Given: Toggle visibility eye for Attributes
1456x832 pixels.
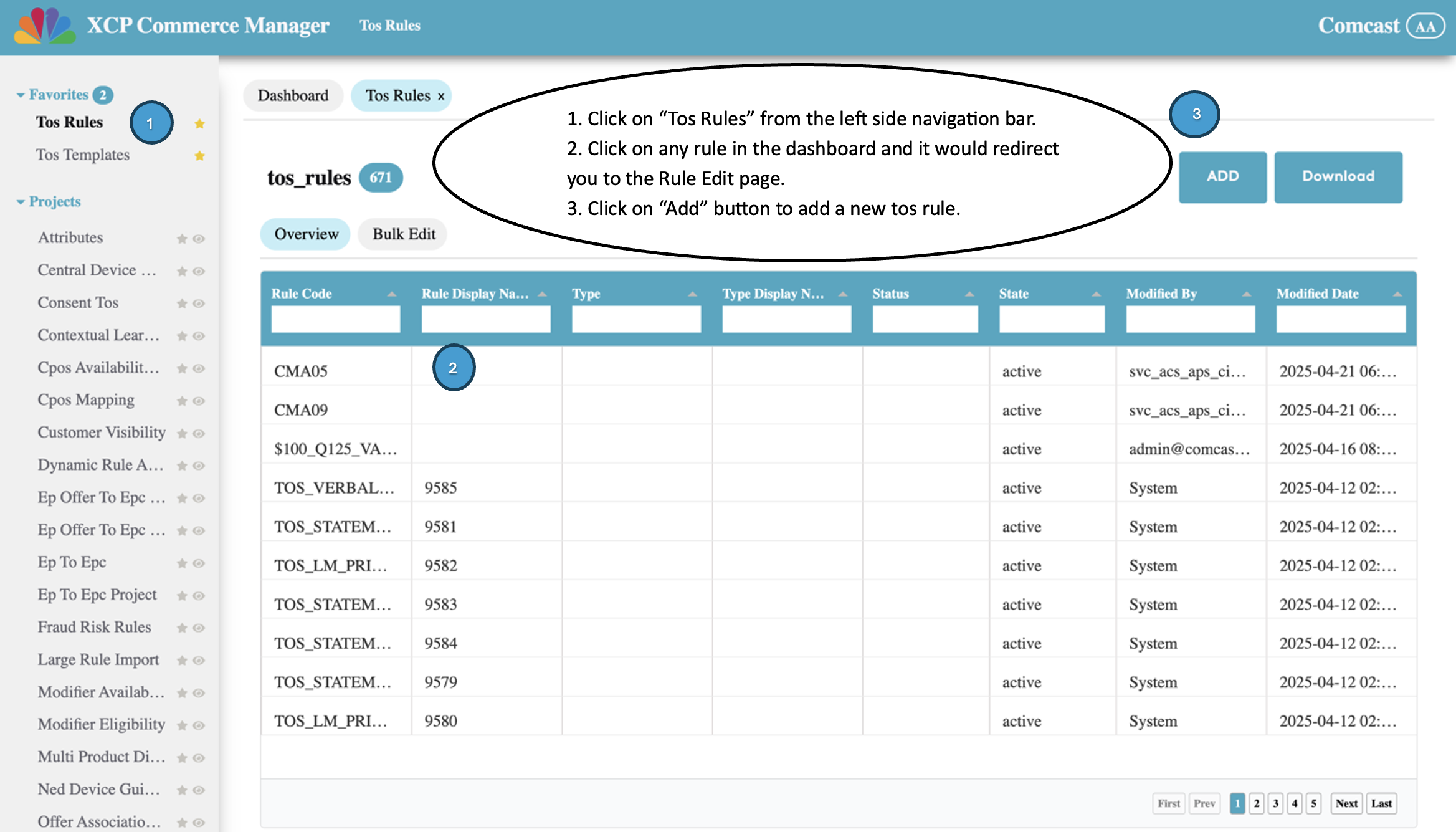Looking at the screenshot, I should (199, 239).
